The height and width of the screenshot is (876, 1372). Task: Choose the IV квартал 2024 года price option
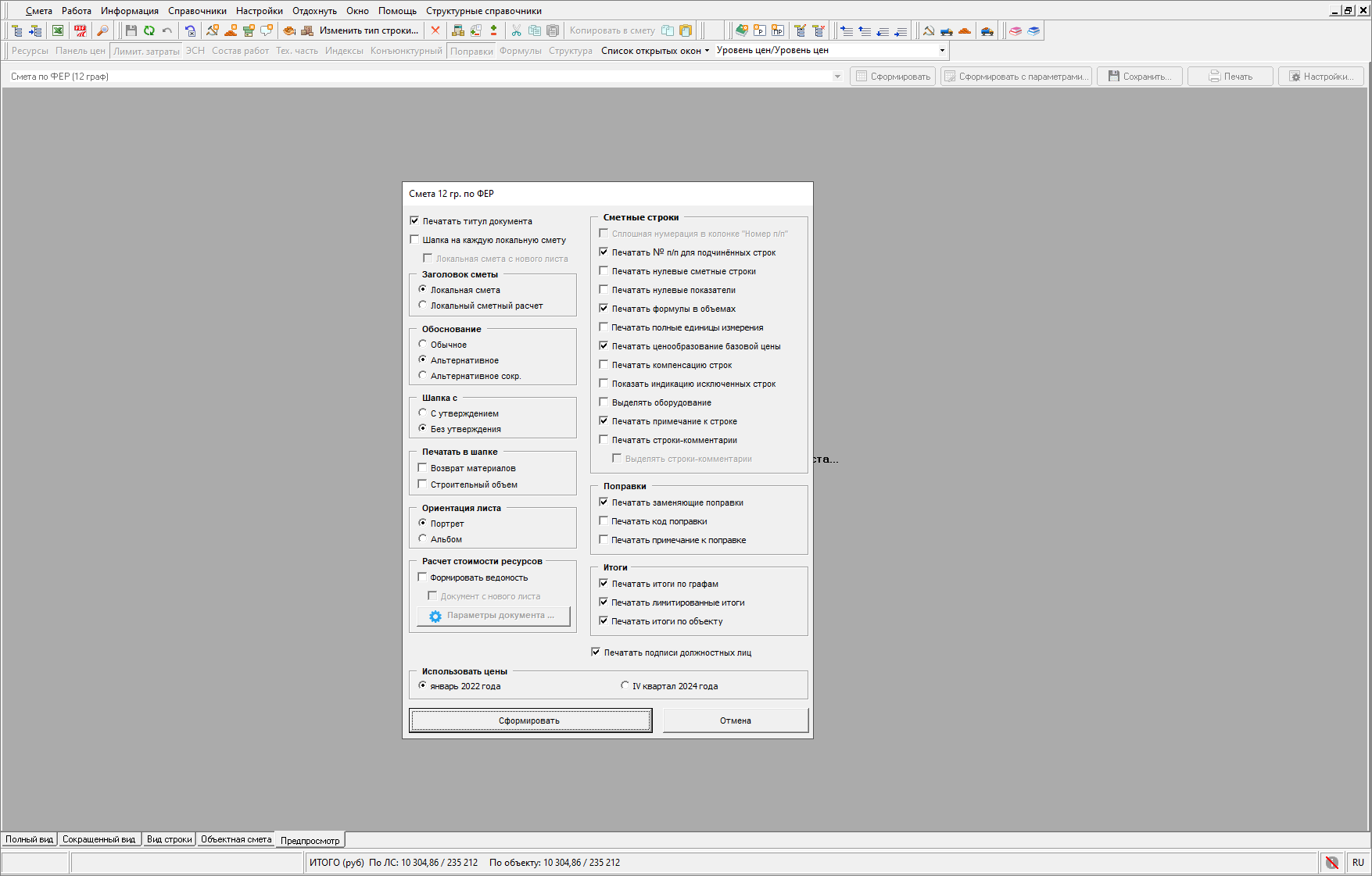coord(625,686)
